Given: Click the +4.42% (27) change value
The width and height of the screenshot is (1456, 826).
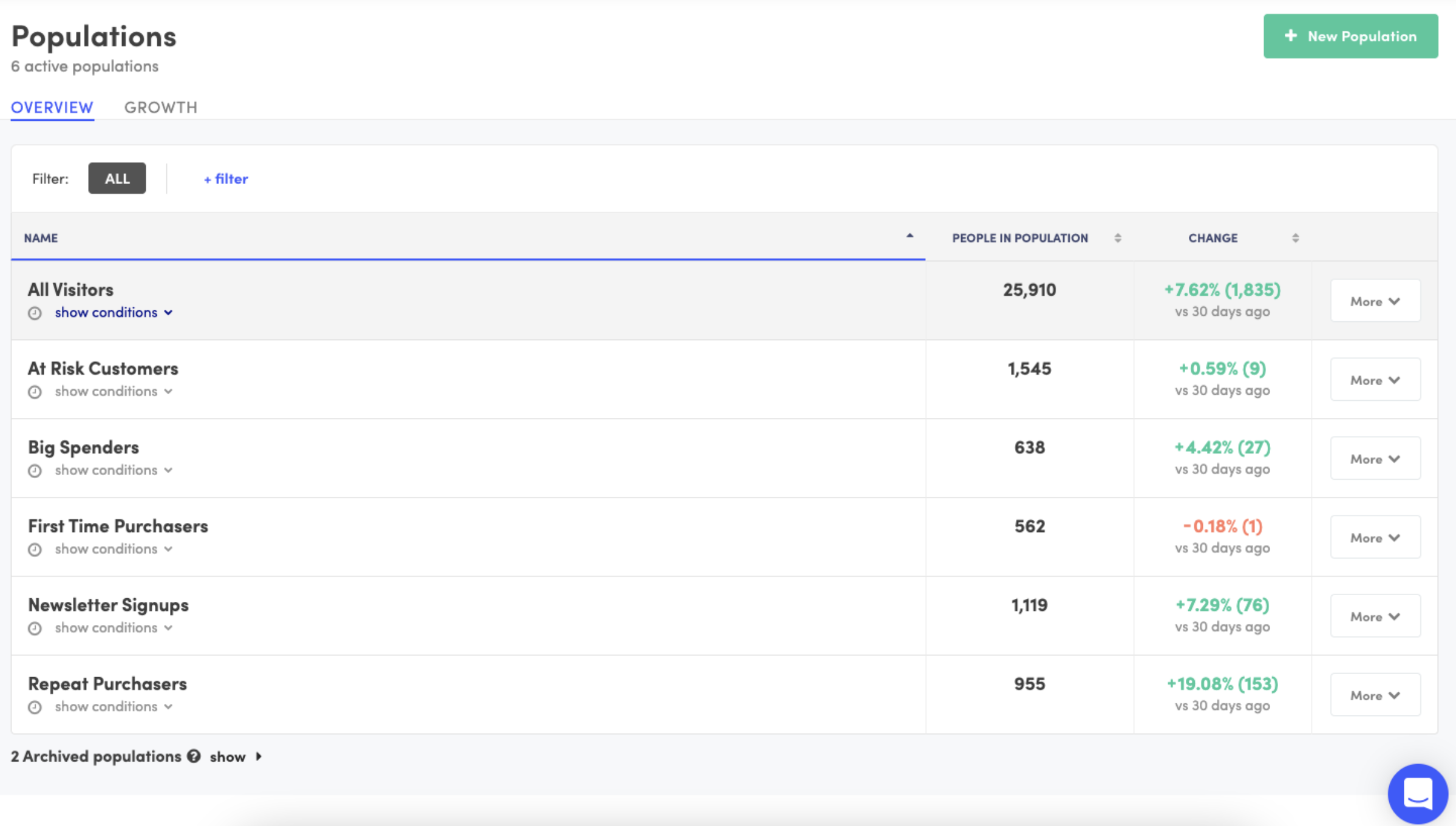Looking at the screenshot, I should click(1222, 448).
